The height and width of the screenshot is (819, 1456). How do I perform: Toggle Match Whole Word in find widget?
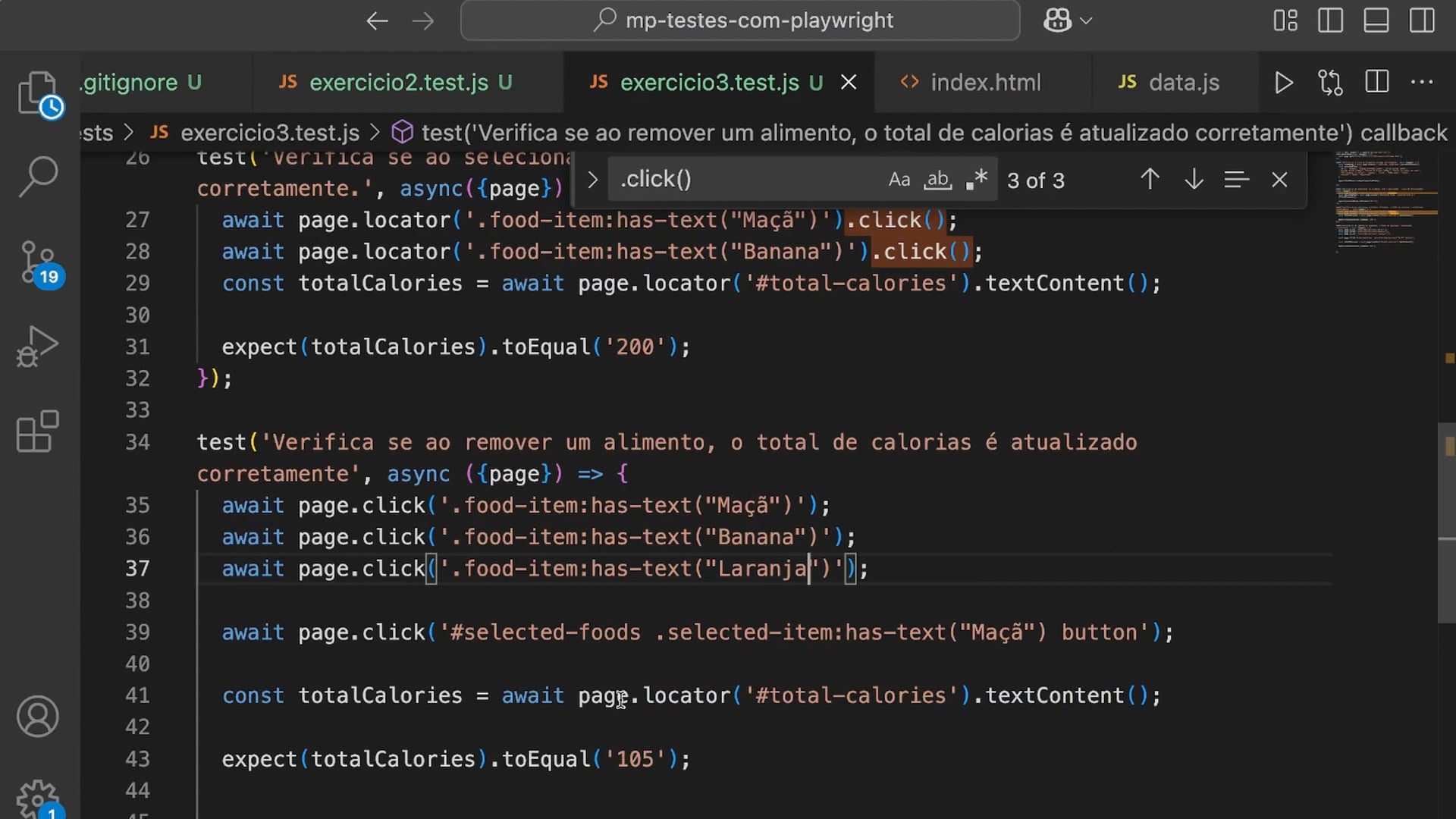[x=938, y=180]
